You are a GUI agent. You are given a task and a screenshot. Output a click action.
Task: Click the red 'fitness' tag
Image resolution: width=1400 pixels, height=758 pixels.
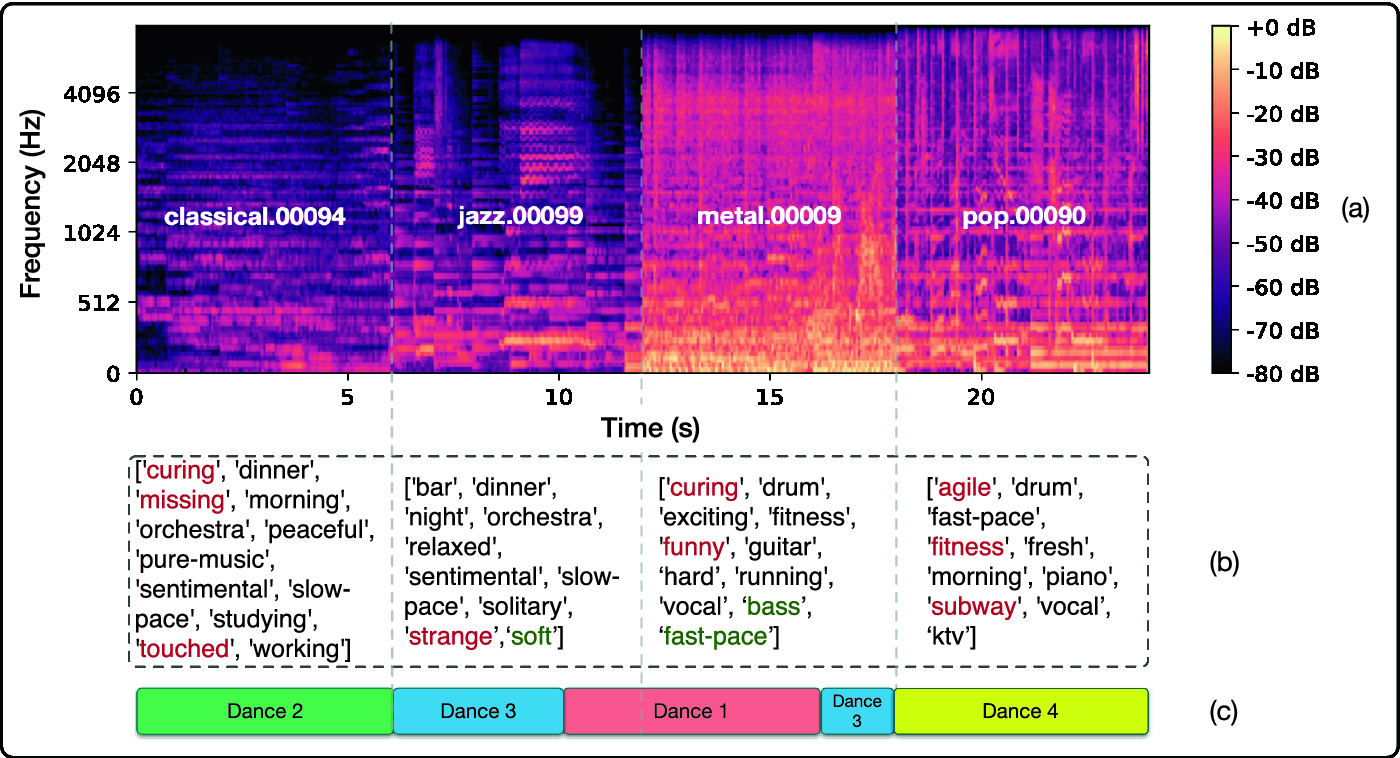967,548
